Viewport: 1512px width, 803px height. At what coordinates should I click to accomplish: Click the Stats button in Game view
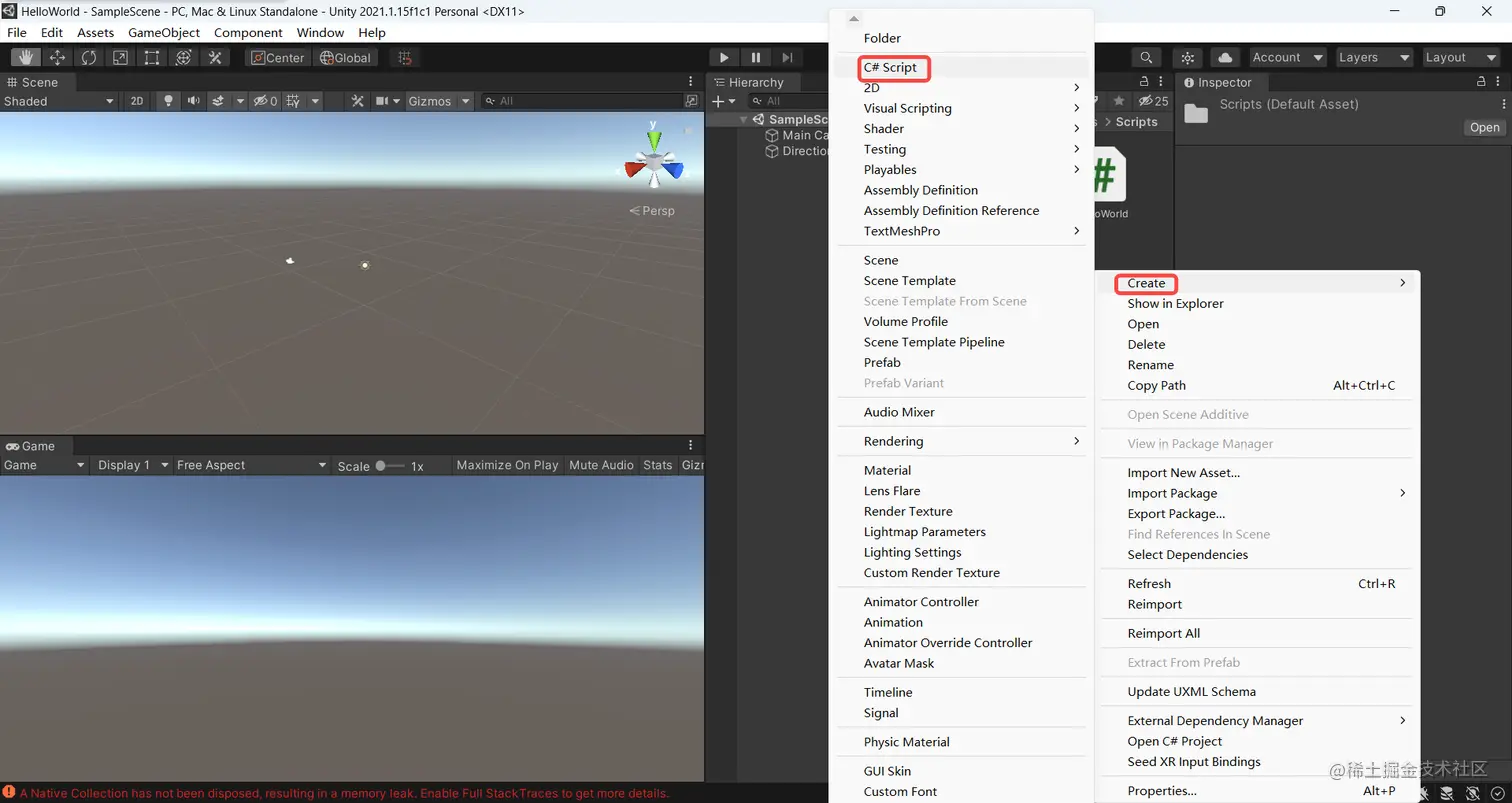[658, 465]
